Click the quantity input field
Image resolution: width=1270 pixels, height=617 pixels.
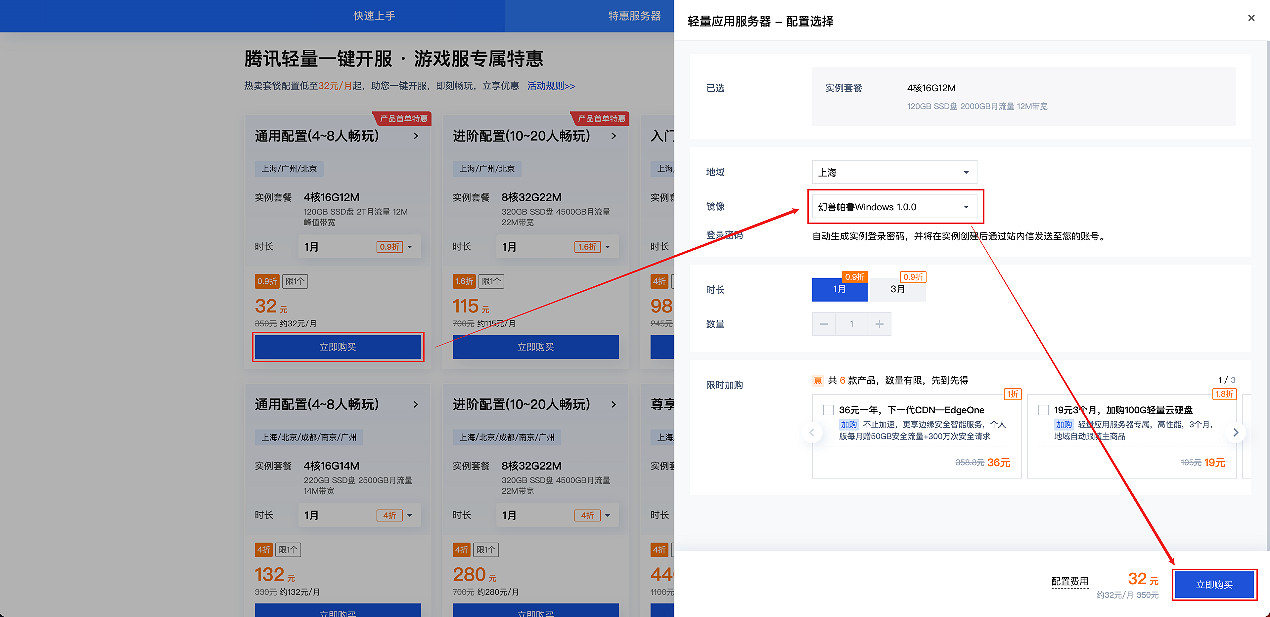(x=852, y=324)
